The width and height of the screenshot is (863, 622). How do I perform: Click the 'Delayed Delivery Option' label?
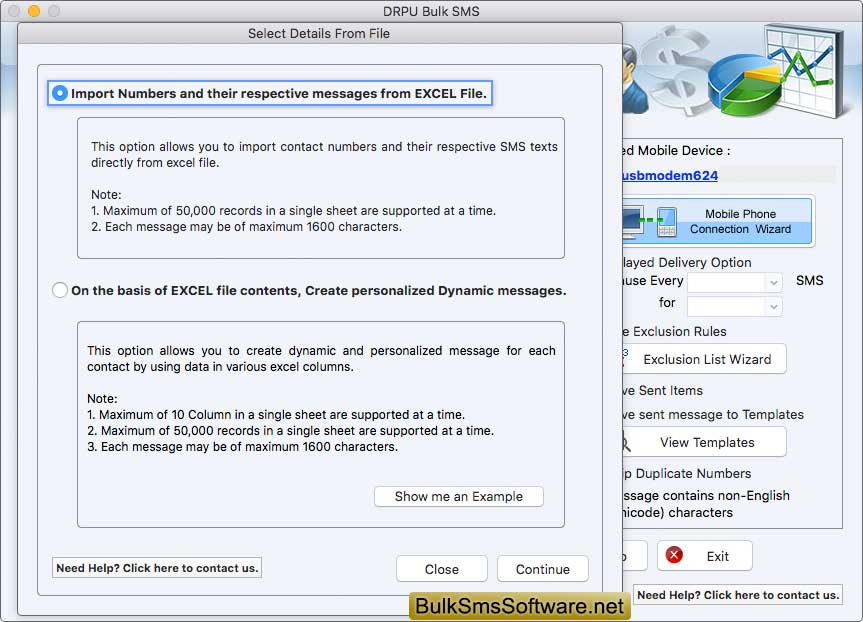686,263
